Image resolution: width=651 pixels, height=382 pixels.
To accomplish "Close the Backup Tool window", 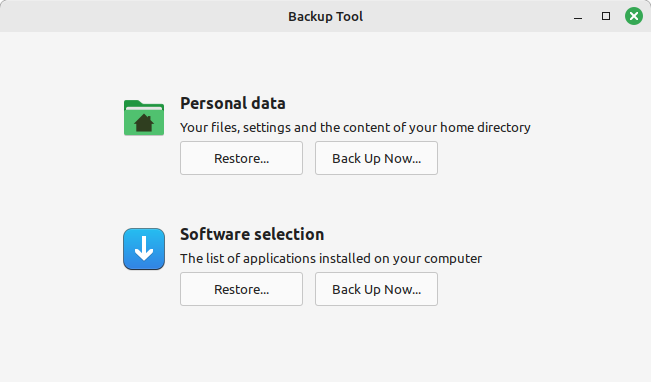I will click(x=634, y=16).
